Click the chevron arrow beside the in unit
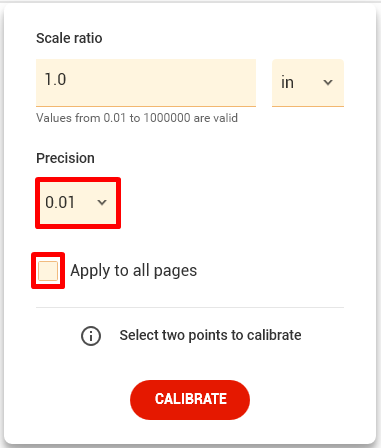 pos(328,82)
